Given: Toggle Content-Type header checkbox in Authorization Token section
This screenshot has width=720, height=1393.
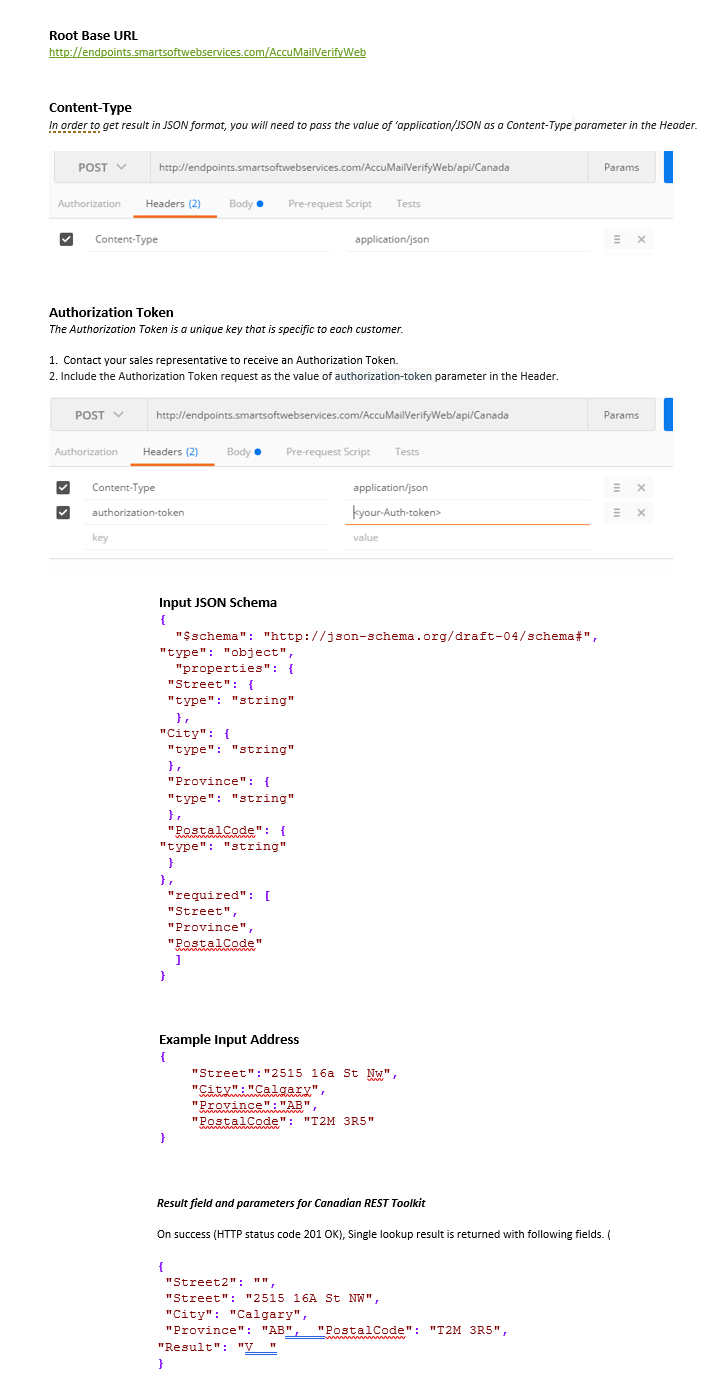Looking at the screenshot, I should pos(64,488).
